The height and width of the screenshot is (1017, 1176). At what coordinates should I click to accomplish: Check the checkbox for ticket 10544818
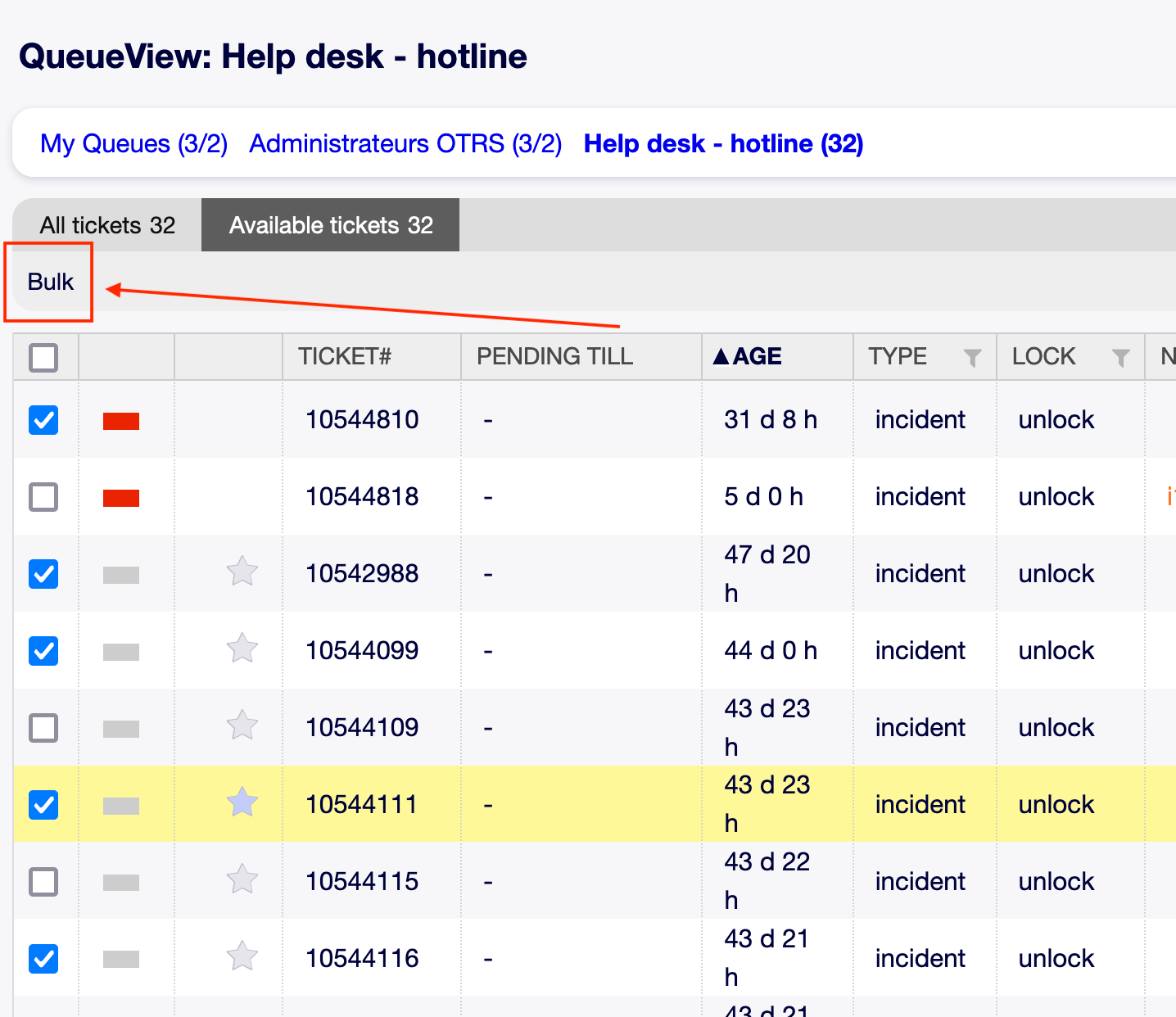pyautogui.click(x=43, y=497)
